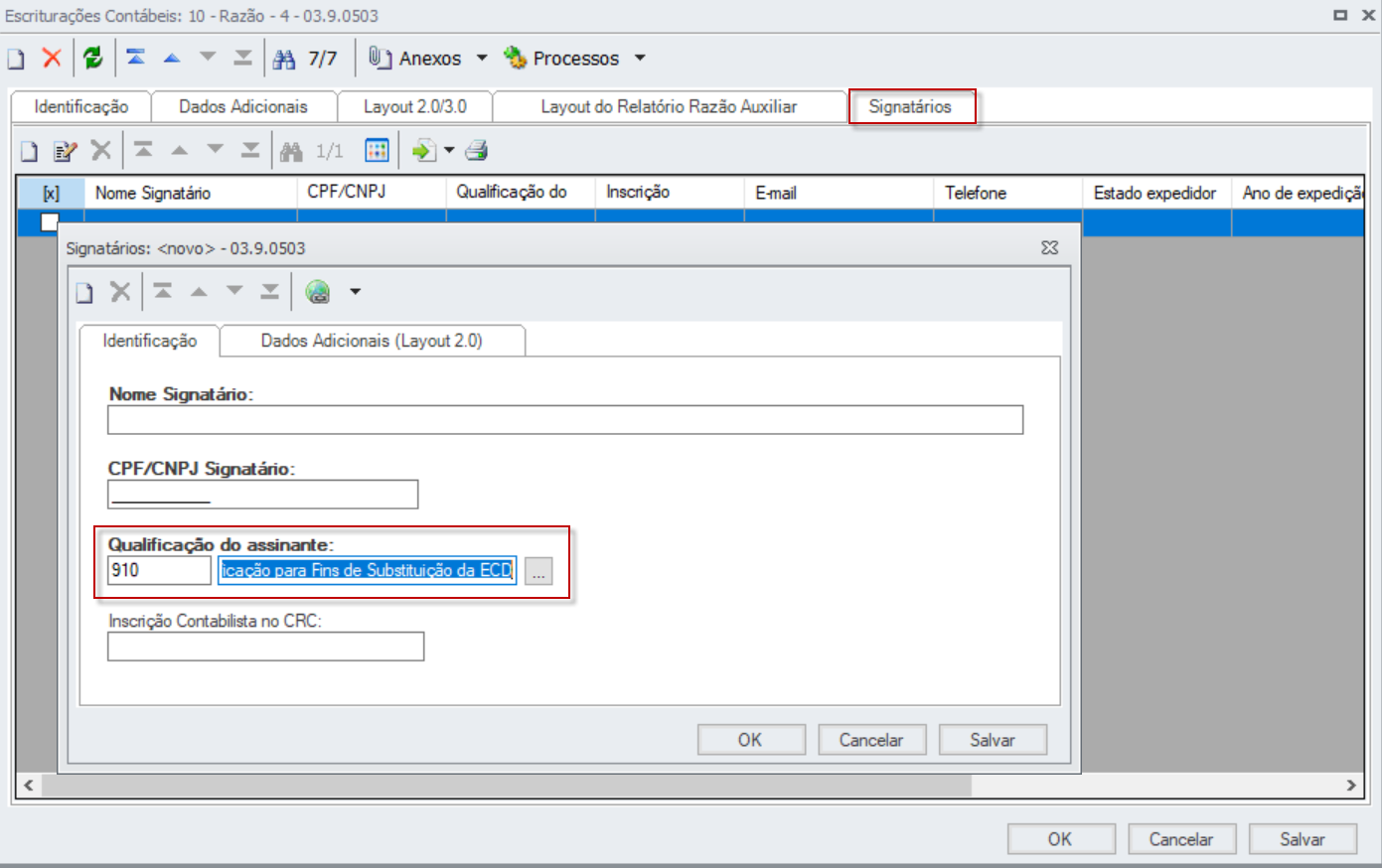
Task: Click the printer icon in grid toolbar
Action: click(x=477, y=151)
